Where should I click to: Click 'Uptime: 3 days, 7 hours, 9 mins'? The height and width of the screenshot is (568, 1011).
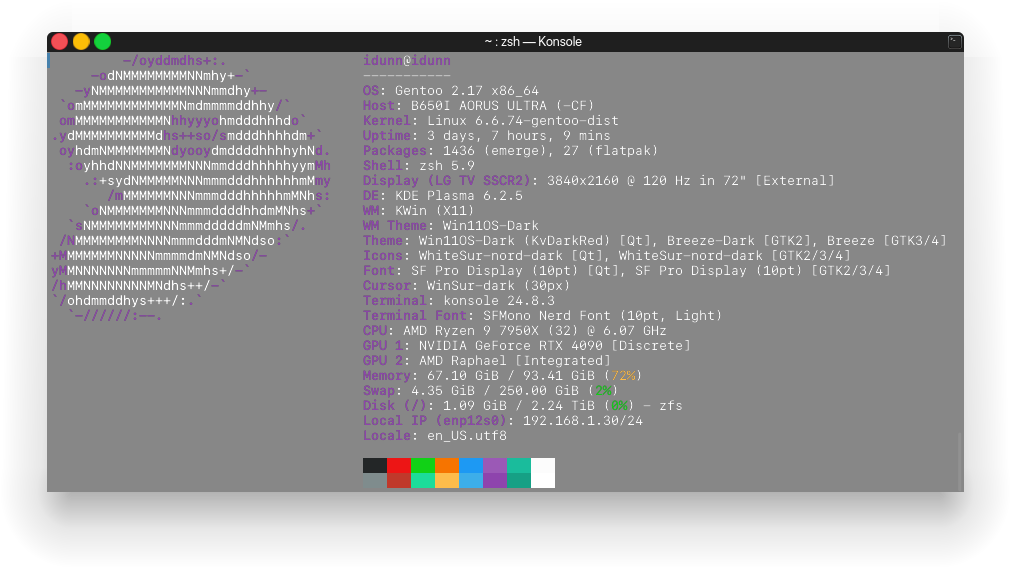coord(487,135)
